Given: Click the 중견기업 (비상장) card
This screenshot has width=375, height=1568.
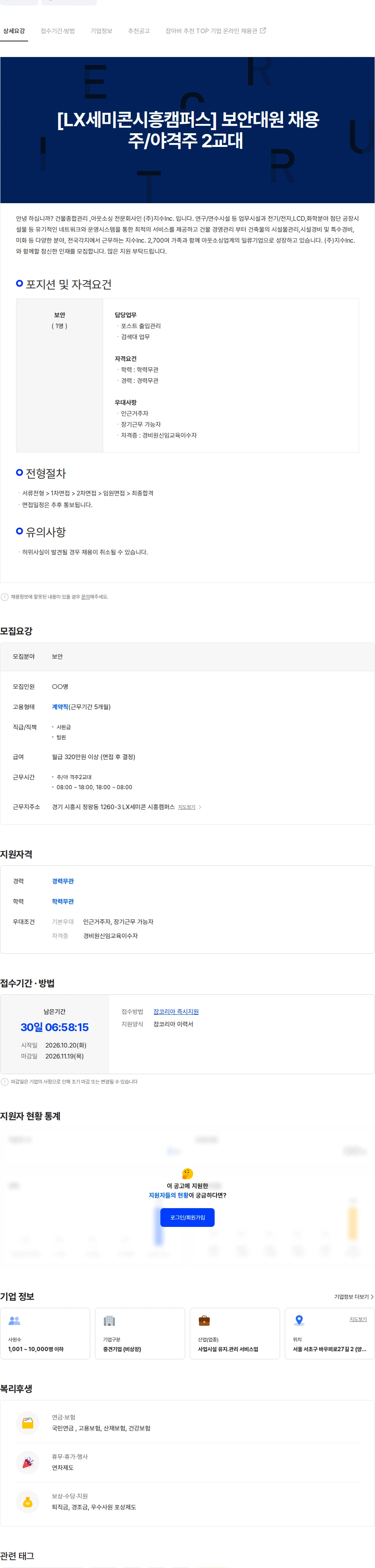Looking at the screenshot, I should pyautogui.click(x=140, y=1333).
